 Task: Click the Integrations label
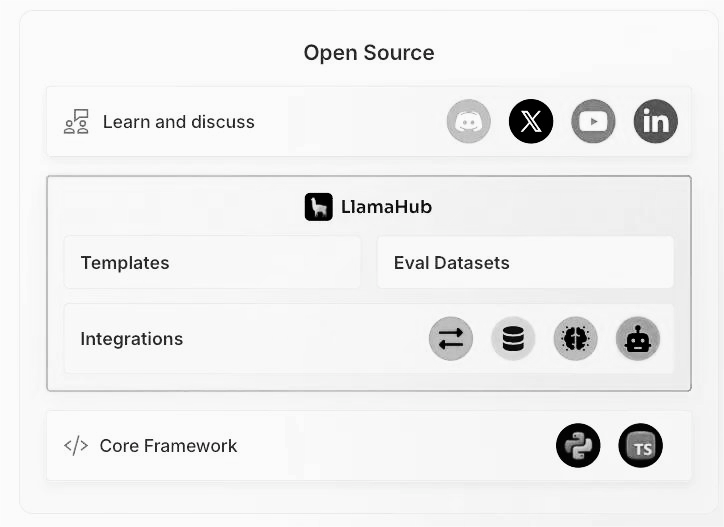(x=132, y=339)
